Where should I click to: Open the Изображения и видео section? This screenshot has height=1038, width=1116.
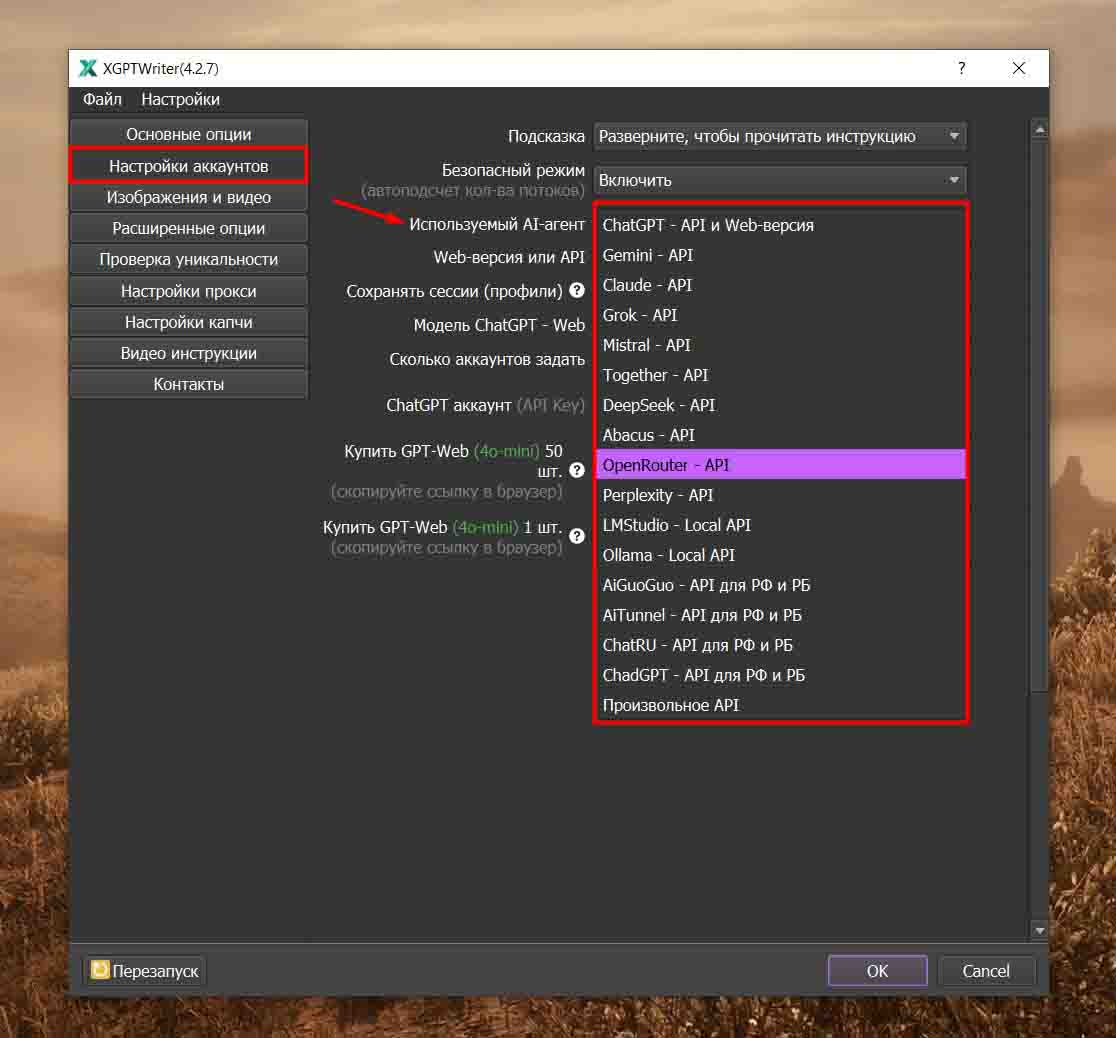188,197
